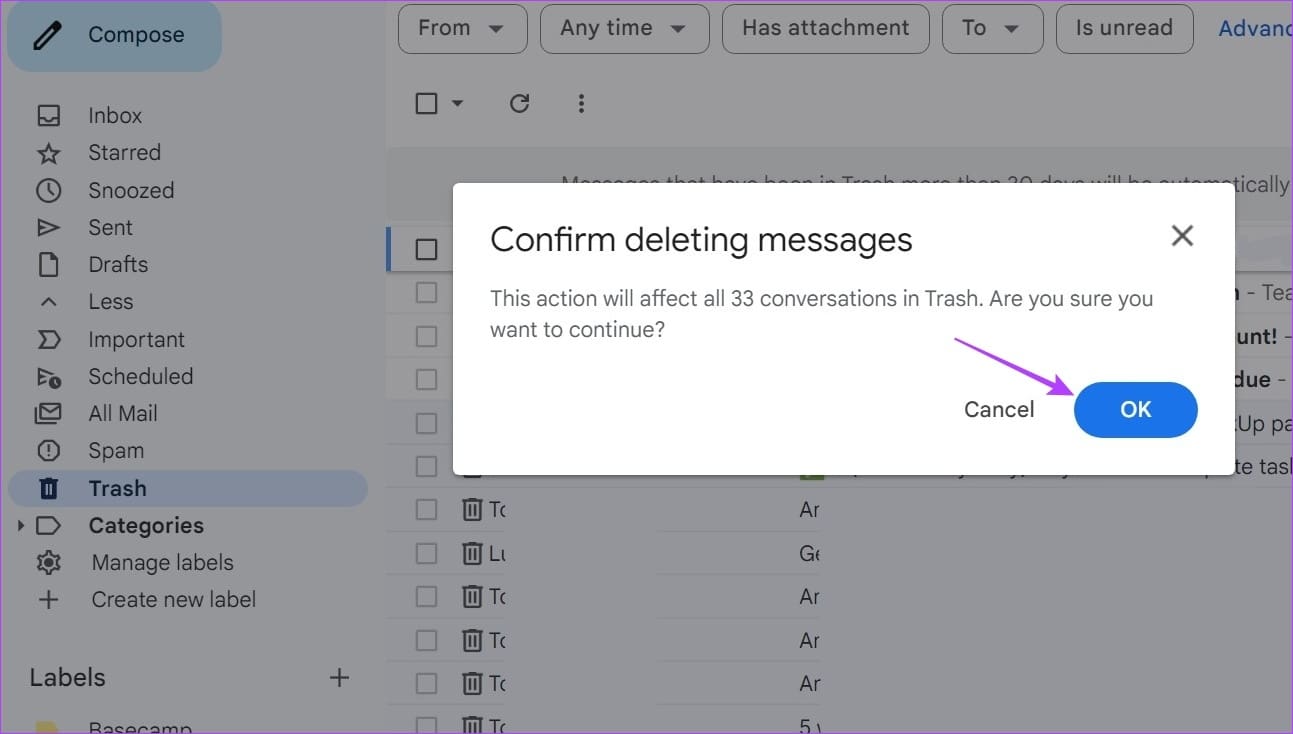The width and height of the screenshot is (1293, 734).
Task: Expand the Categories tree arrow
Action: click(20, 525)
